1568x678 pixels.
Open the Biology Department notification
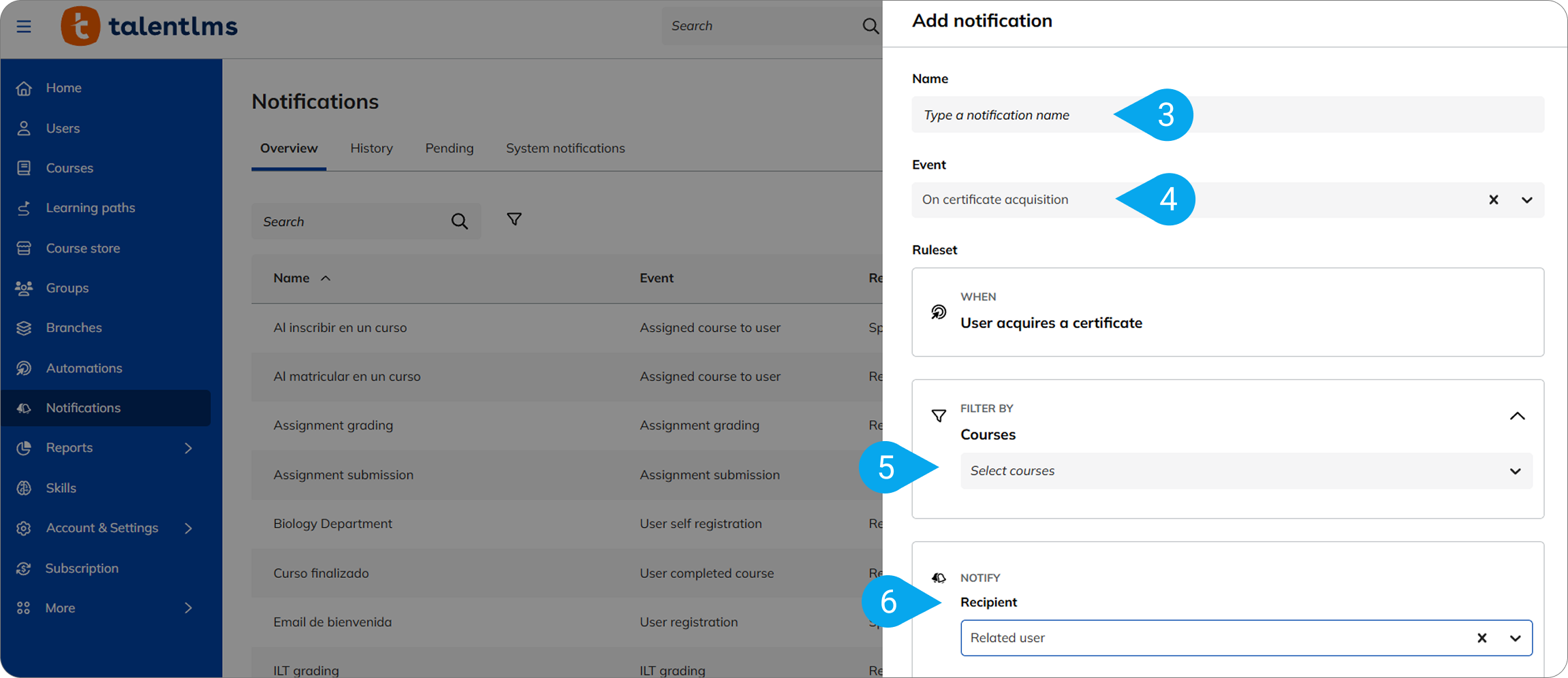(x=332, y=523)
